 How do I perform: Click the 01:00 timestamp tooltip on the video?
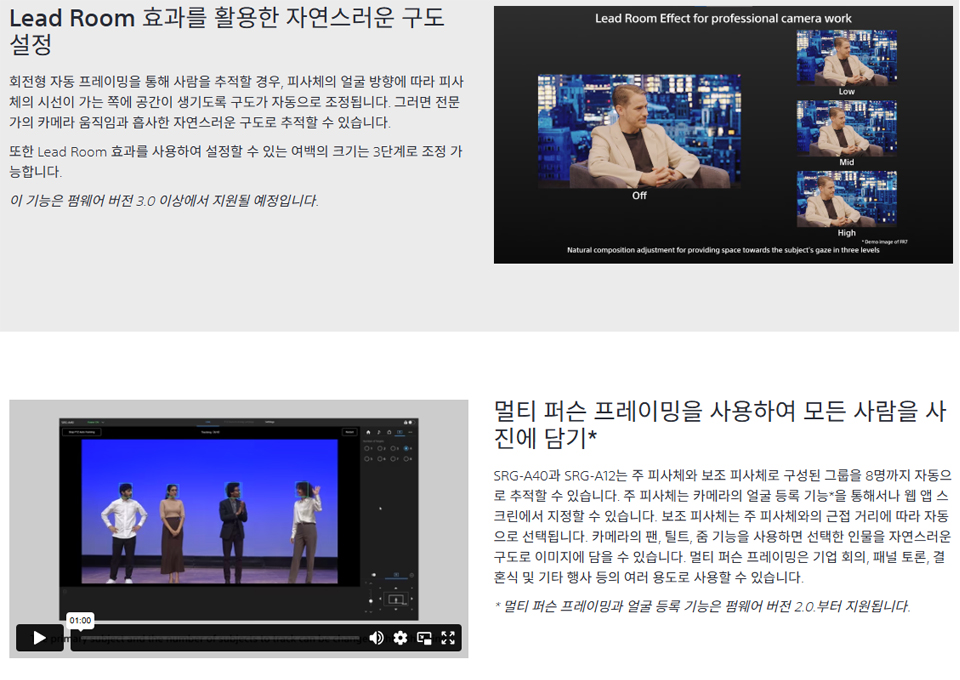click(80, 620)
